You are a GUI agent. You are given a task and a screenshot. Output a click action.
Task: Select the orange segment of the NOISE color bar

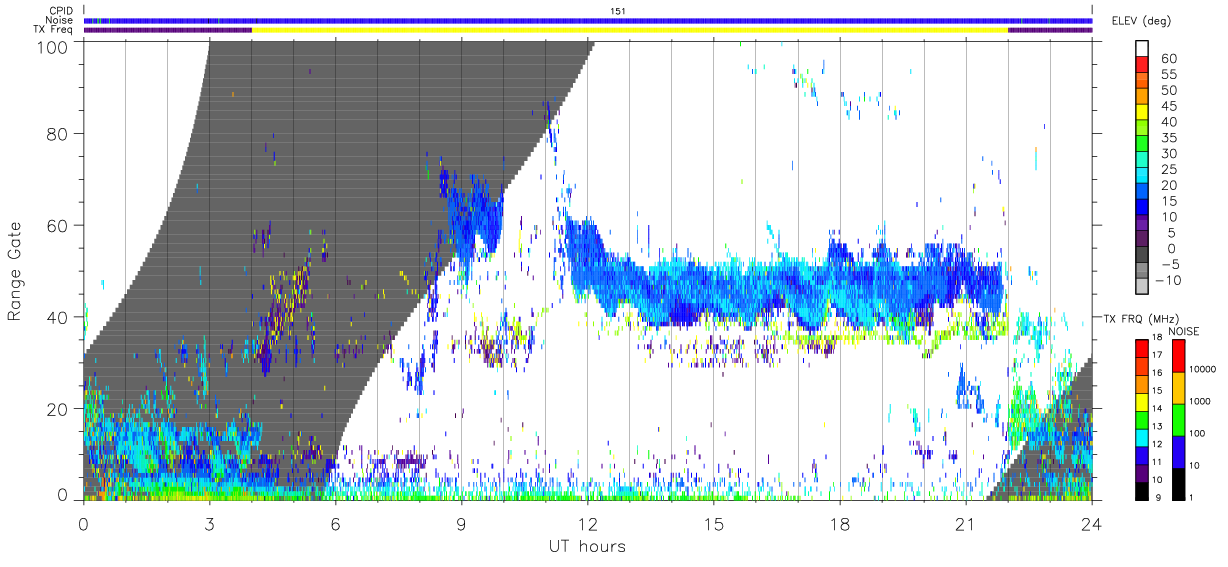pos(1177,388)
